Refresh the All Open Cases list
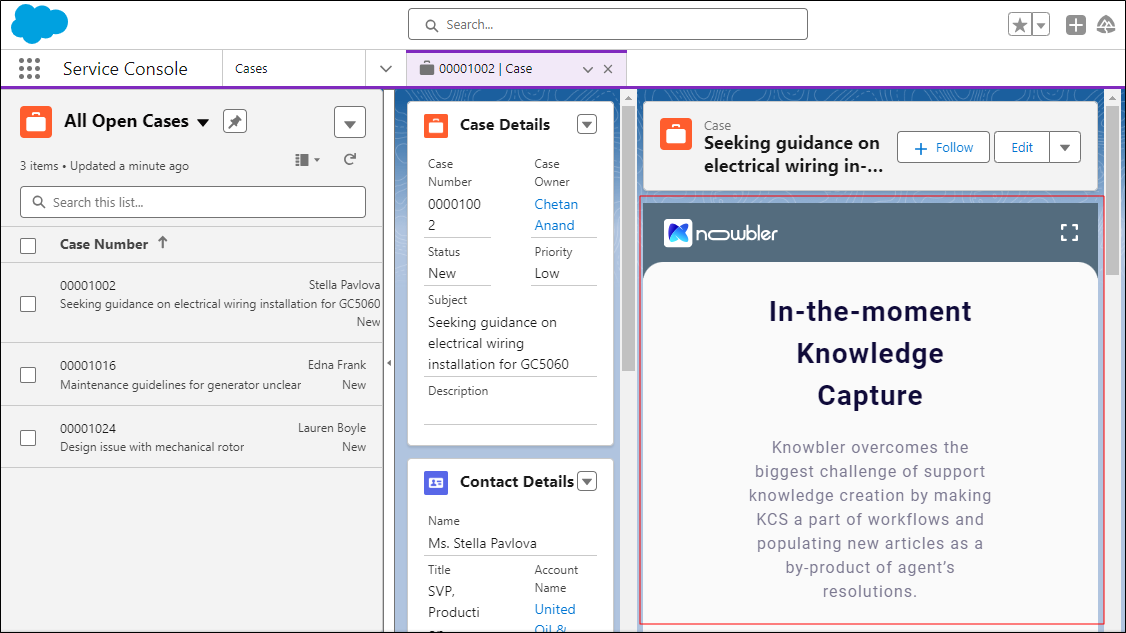 point(350,160)
